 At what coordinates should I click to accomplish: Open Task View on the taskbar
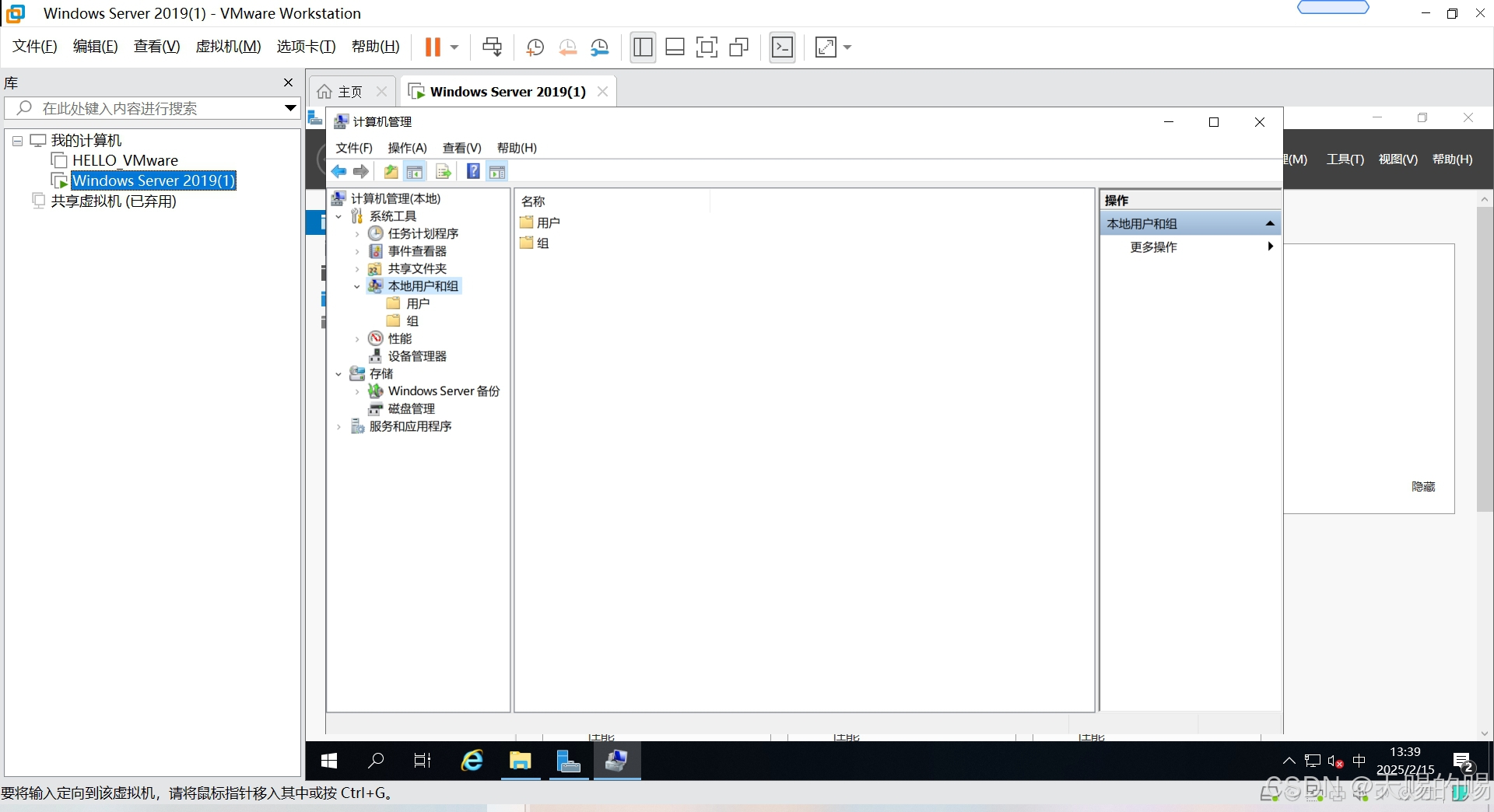pyautogui.click(x=423, y=761)
